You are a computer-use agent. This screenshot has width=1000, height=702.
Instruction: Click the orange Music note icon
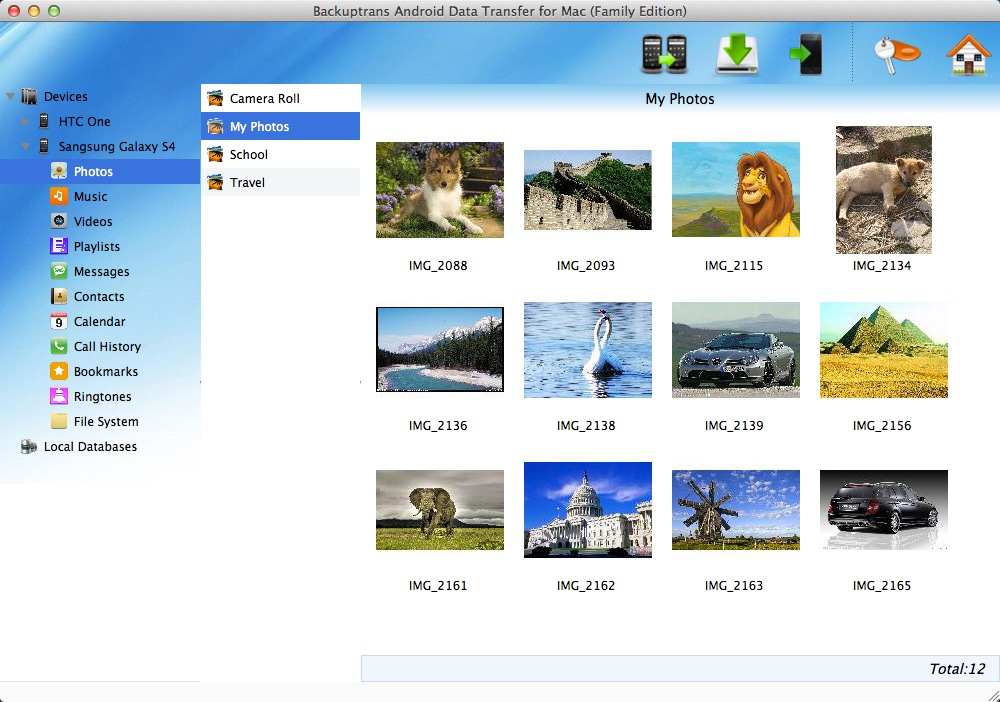59,196
